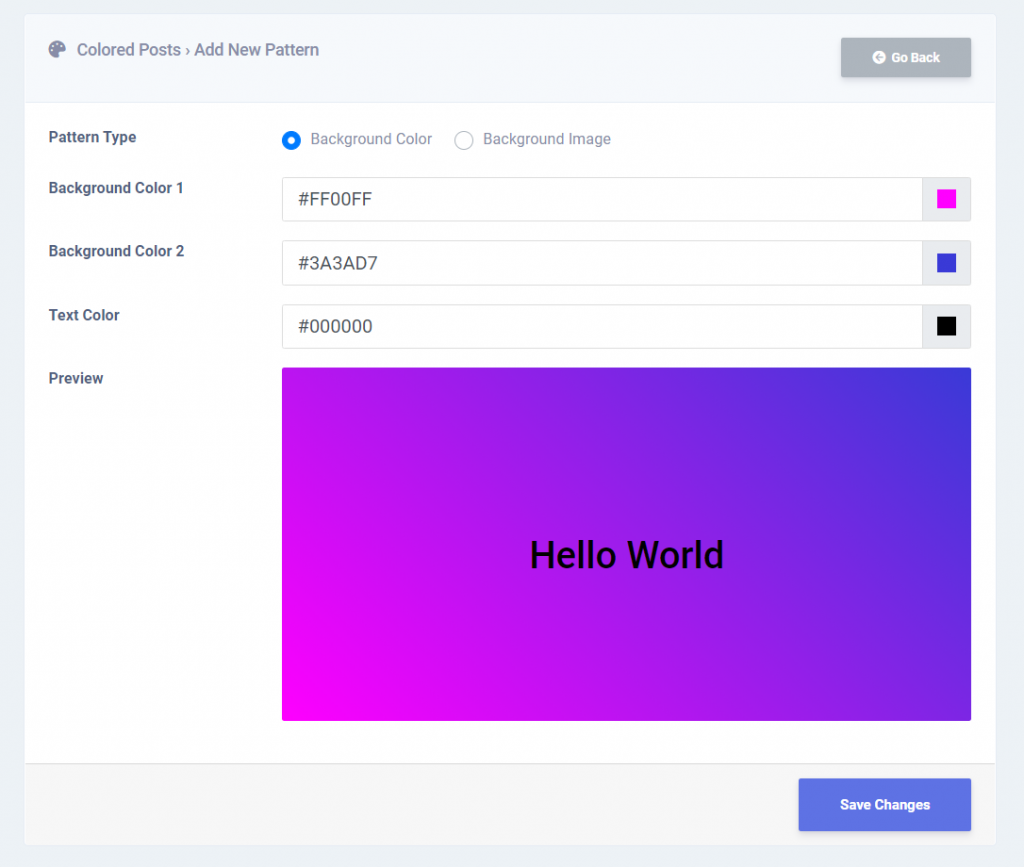1024x867 pixels.
Task: Open the black Text Color swatch
Action: (x=946, y=326)
